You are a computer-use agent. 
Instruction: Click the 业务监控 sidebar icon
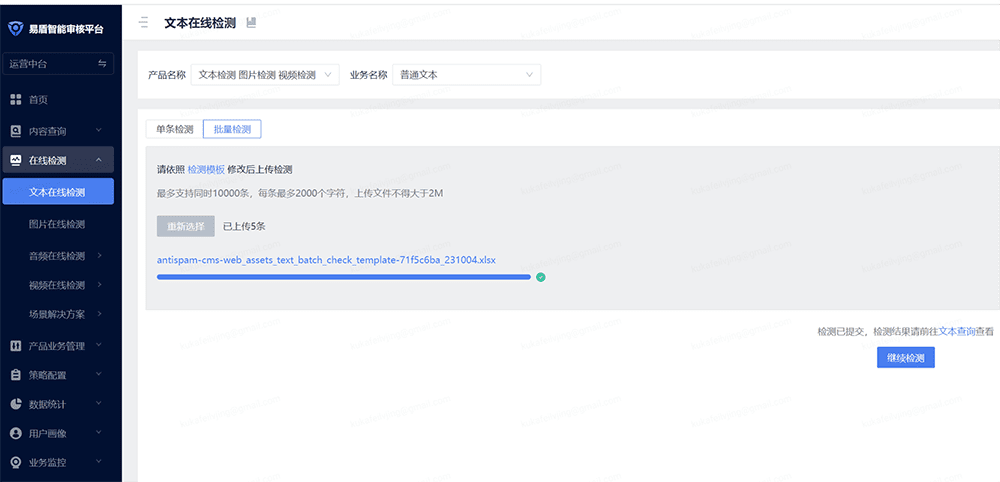click(15, 463)
